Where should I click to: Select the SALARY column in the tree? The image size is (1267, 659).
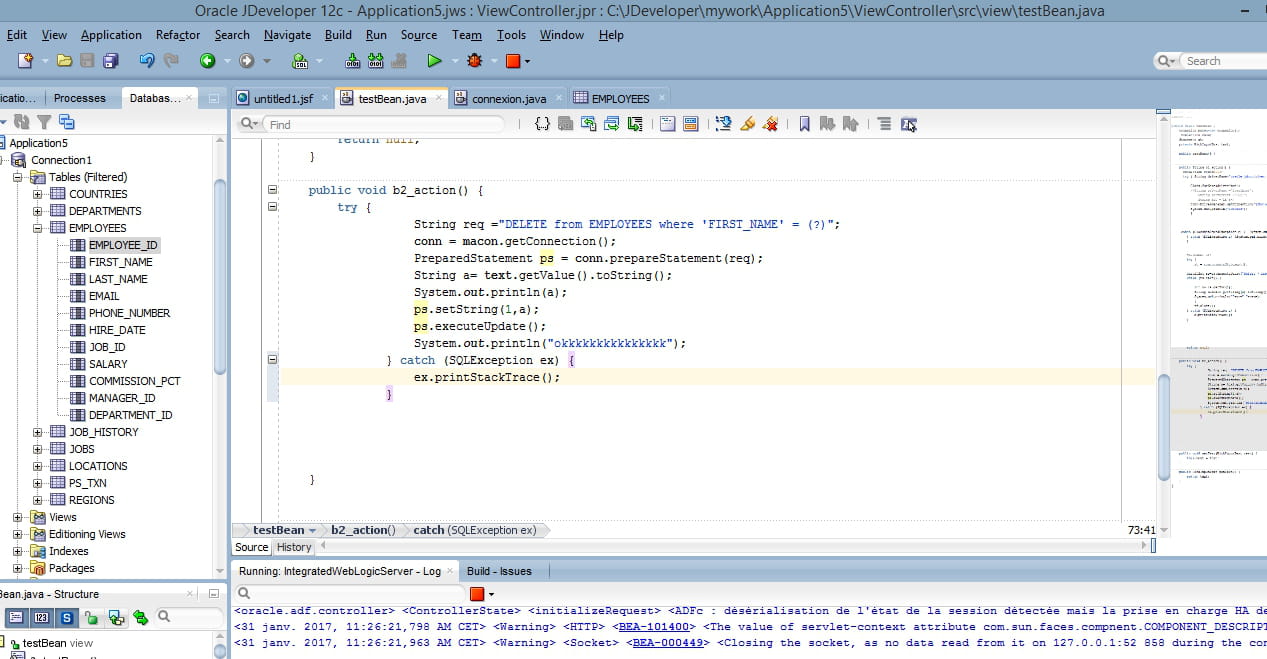click(x=108, y=364)
